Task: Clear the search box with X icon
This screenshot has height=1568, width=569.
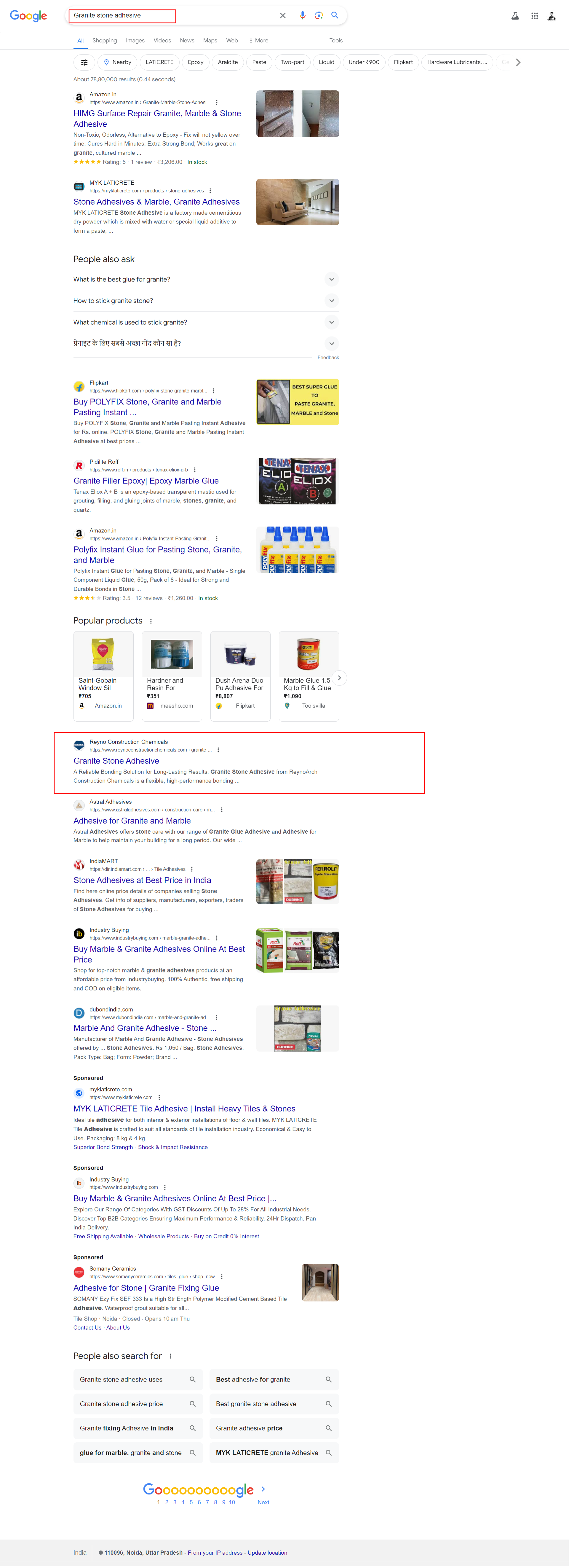Action: pos(282,16)
